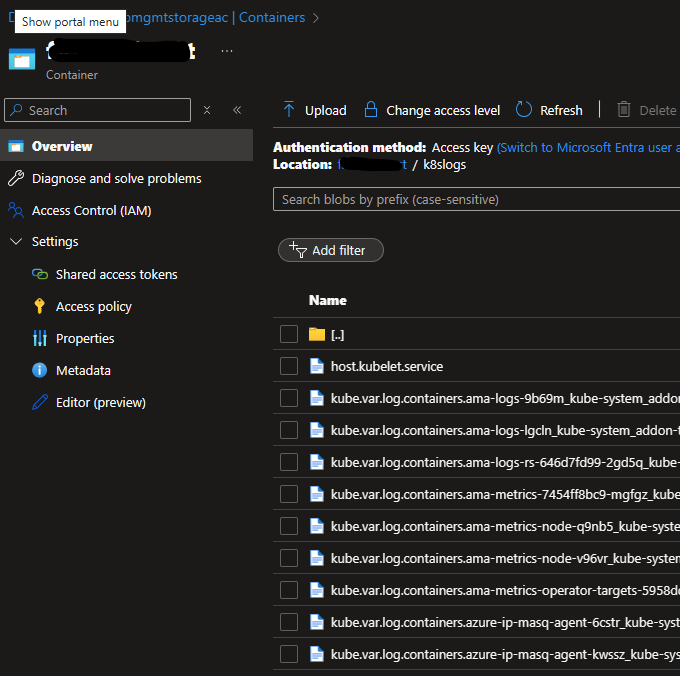Click the redacted container location link
Screen dimensions: 680x676
[372, 164]
